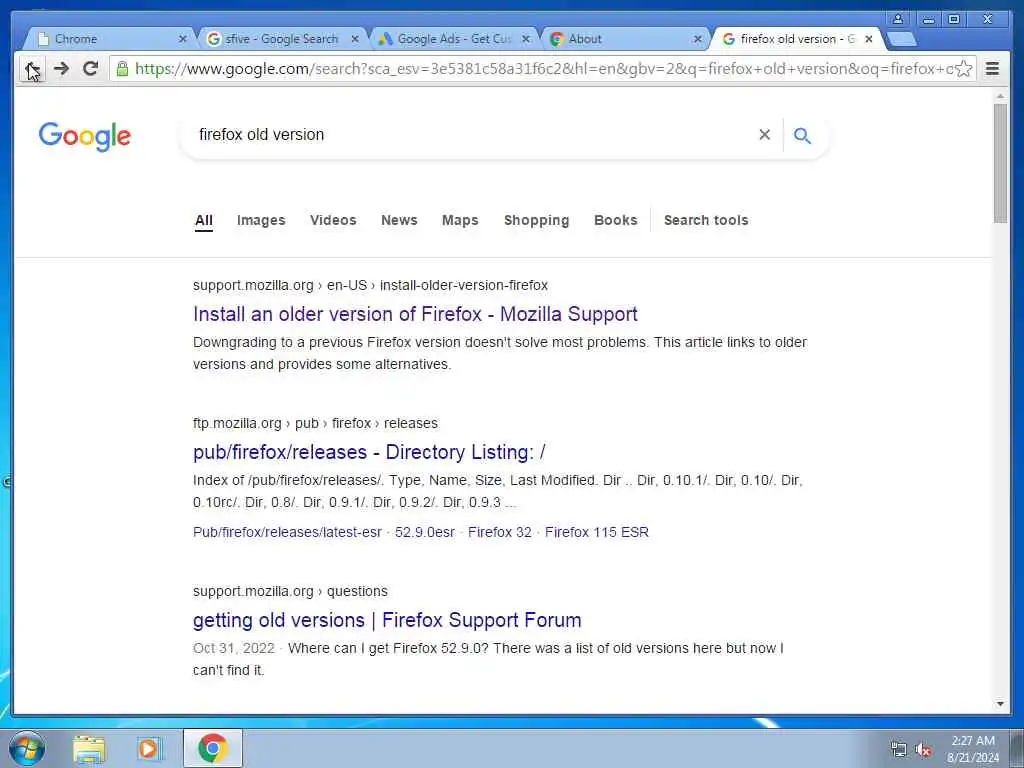The width and height of the screenshot is (1024, 768).
Task: Click the muted volume tray icon
Action: click(x=923, y=750)
